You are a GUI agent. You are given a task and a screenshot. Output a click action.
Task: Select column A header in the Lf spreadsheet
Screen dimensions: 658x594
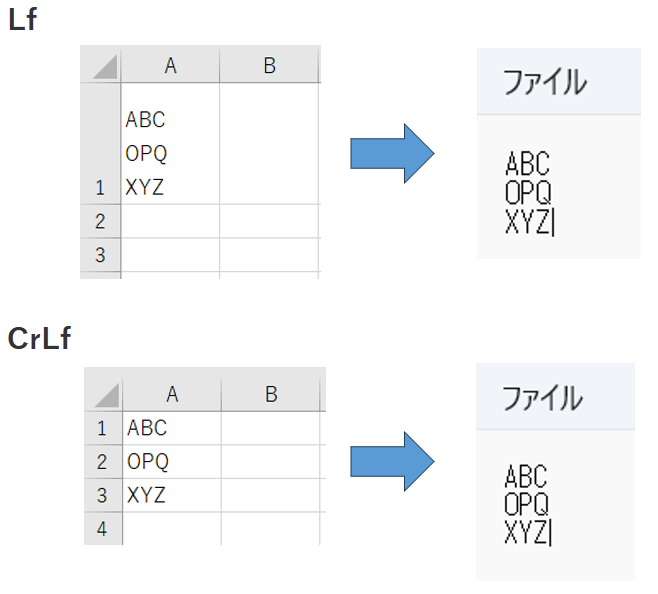[170, 65]
